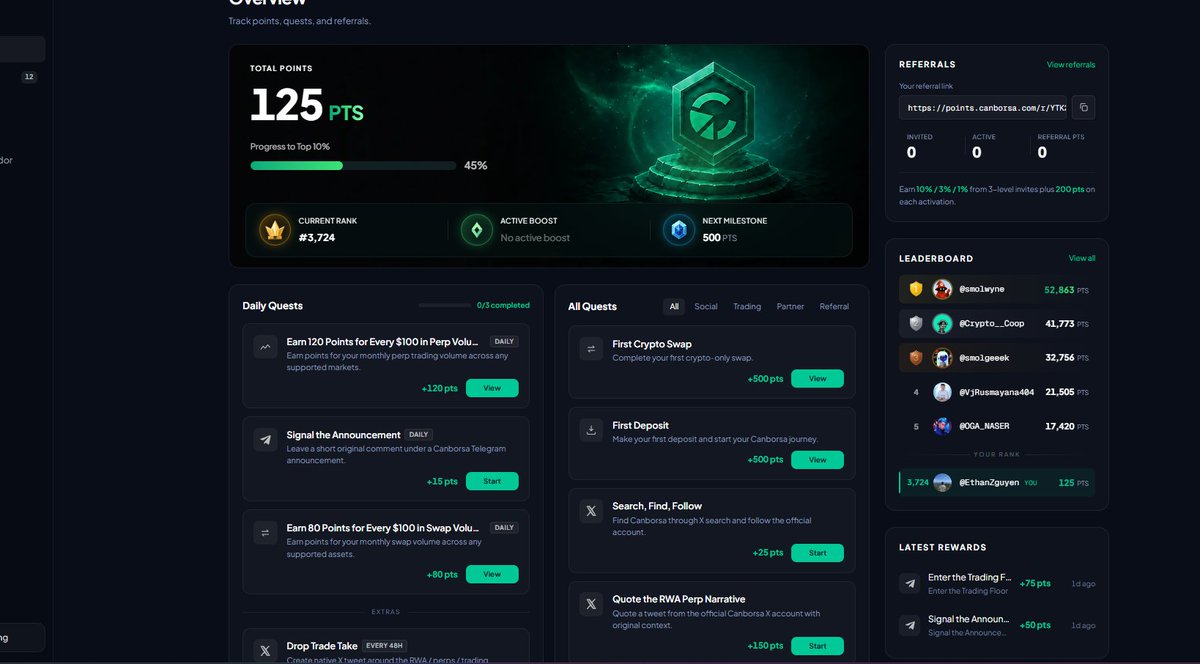
Task: Select the Social quests filter tab
Action: [706, 306]
